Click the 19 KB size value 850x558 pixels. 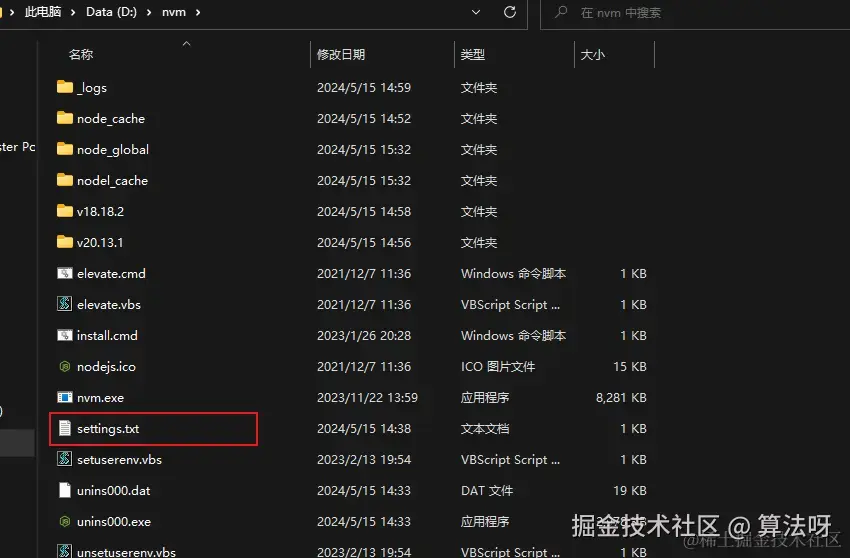tap(630, 490)
